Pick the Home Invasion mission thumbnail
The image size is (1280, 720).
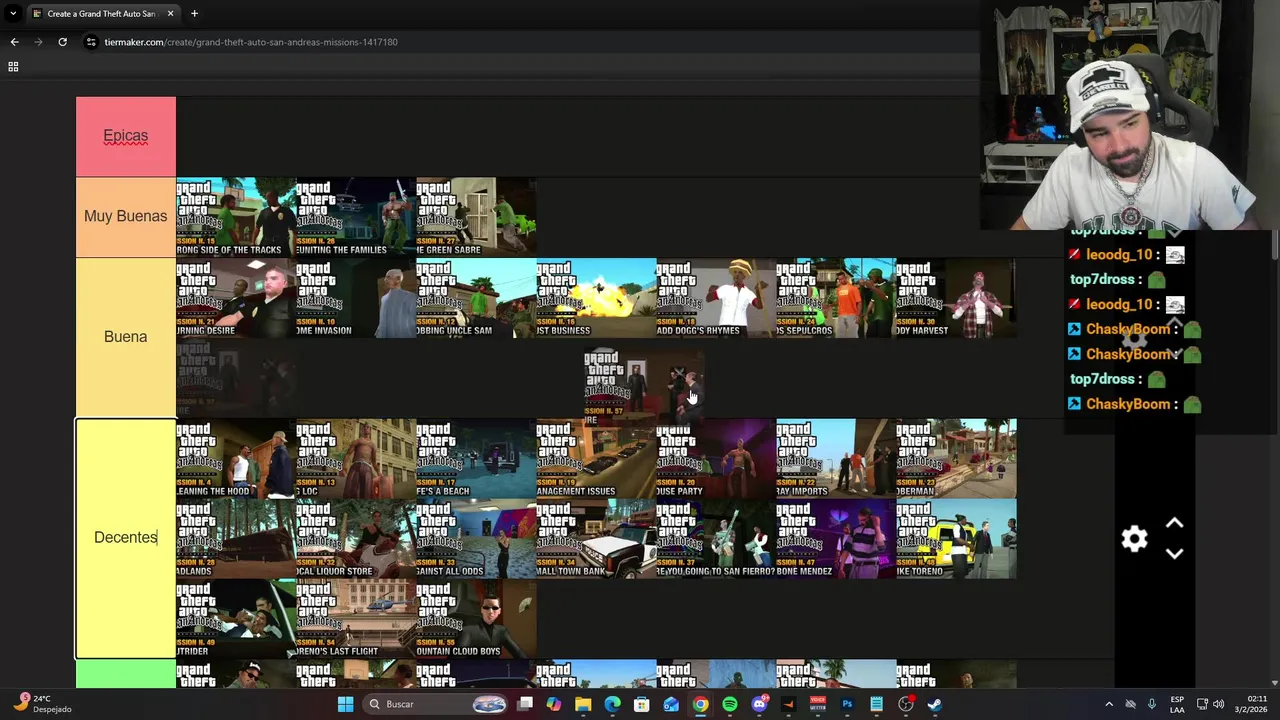coord(356,298)
